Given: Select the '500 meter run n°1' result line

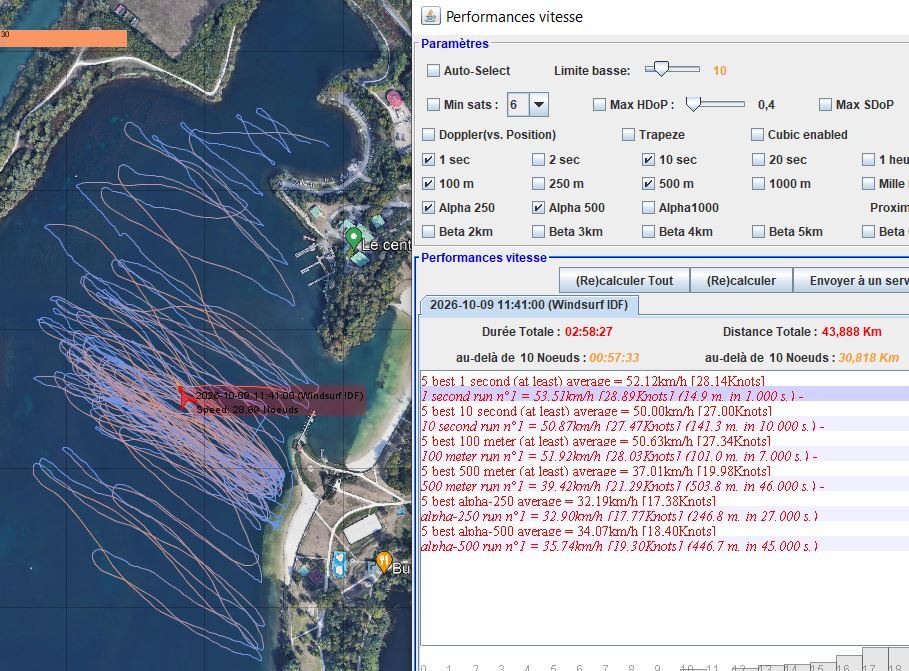Looking at the screenshot, I should 665,486.
